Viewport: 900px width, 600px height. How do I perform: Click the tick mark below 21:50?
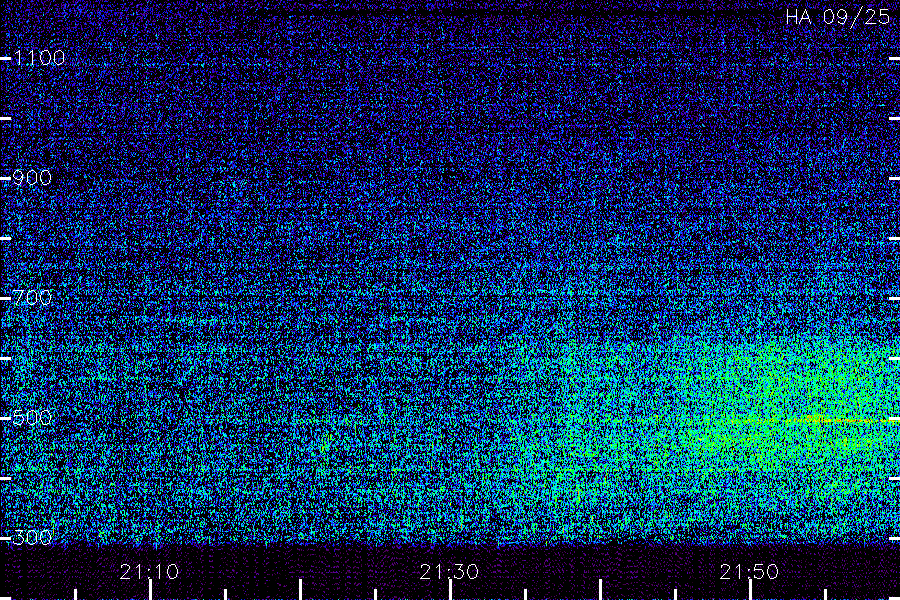pyautogui.click(x=750, y=590)
